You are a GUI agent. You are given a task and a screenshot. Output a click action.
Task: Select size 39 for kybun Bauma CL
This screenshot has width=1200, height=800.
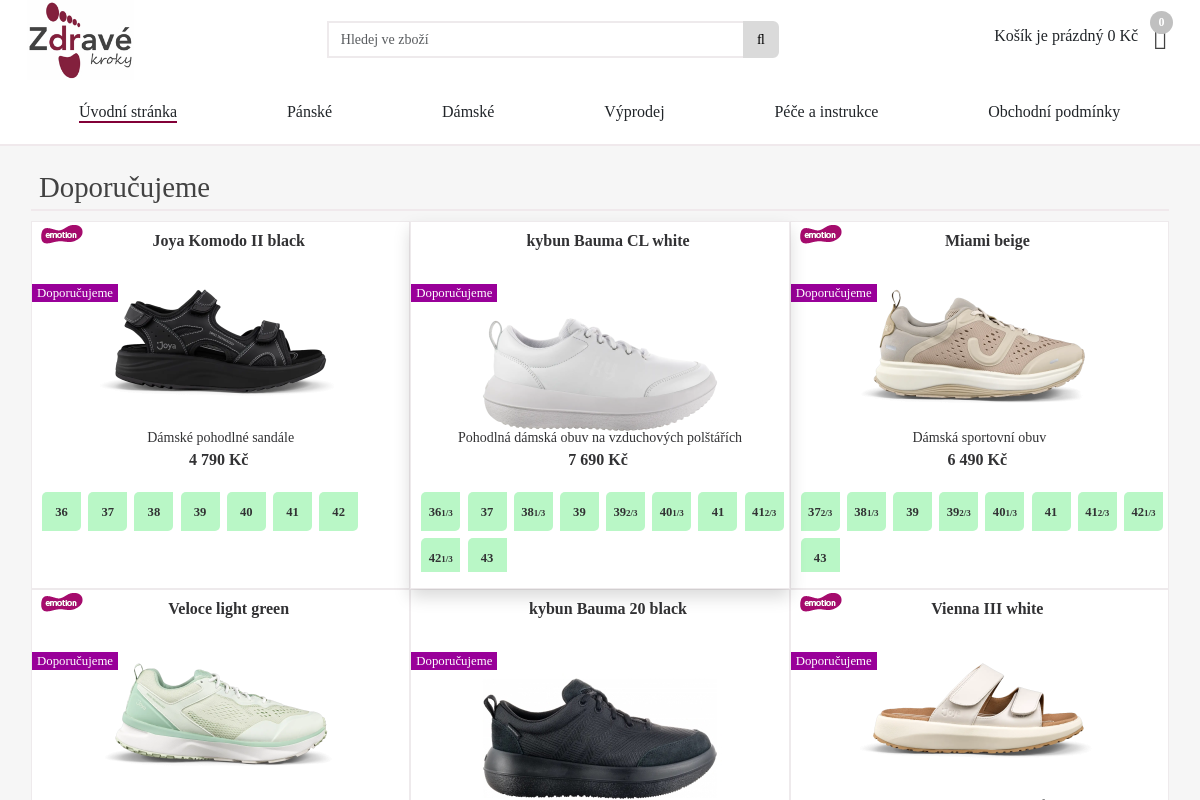[x=579, y=511]
